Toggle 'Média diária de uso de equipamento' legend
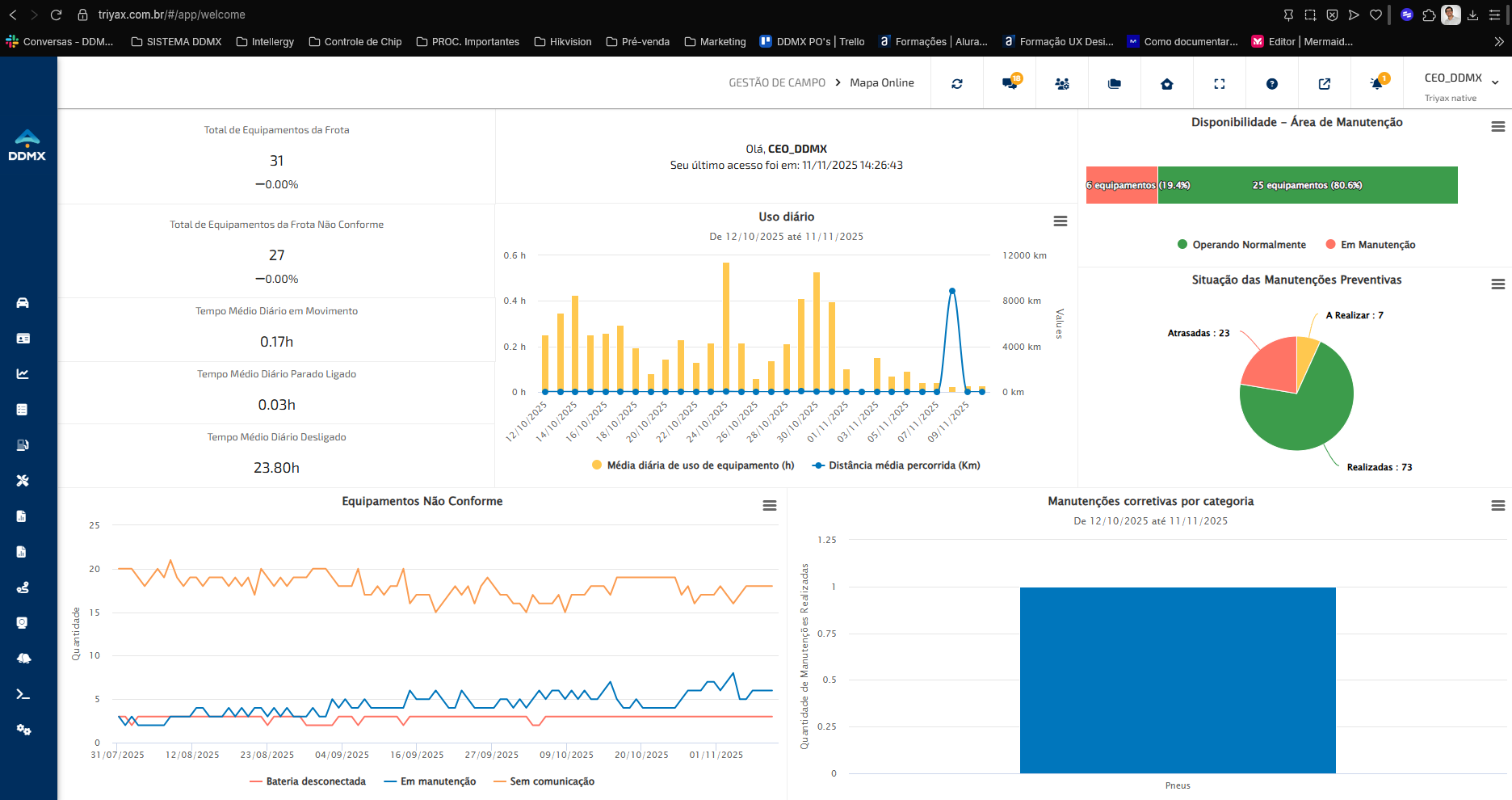 pyautogui.click(x=693, y=465)
